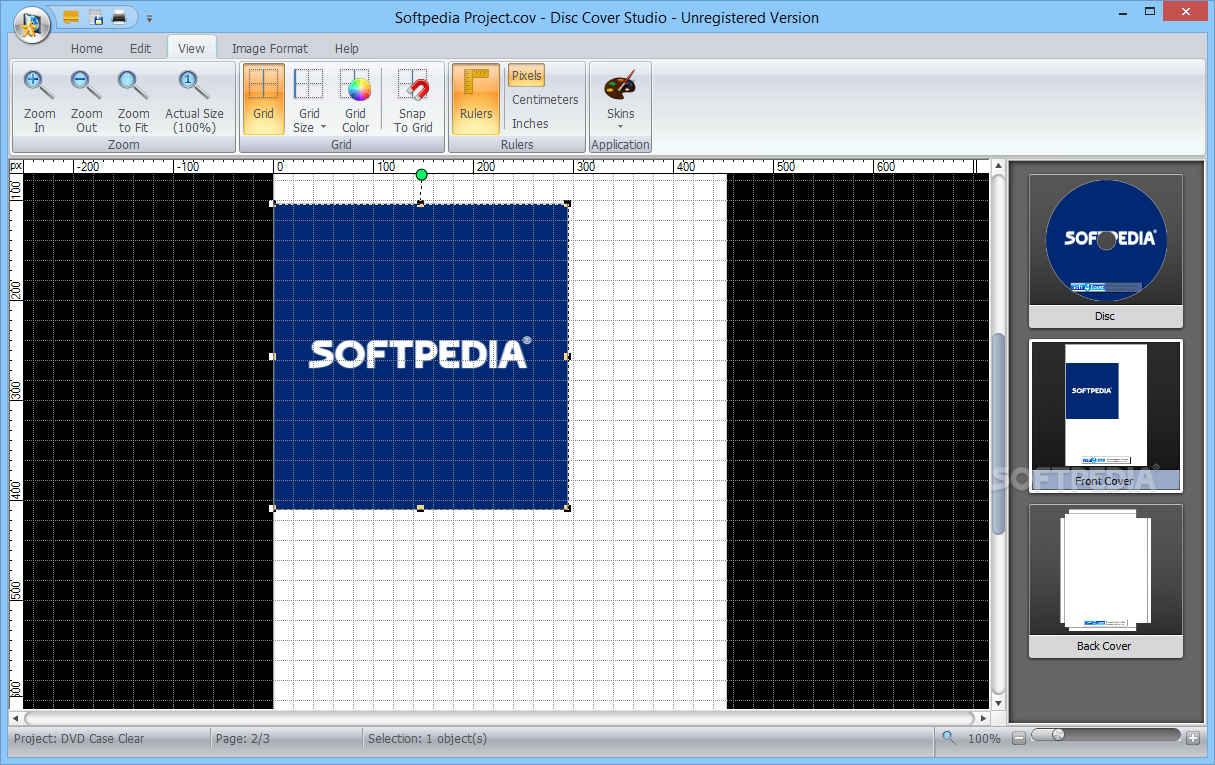Open the Grid Color picker
Viewport: 1215px width, 765px height.
[x=356, y=100]
